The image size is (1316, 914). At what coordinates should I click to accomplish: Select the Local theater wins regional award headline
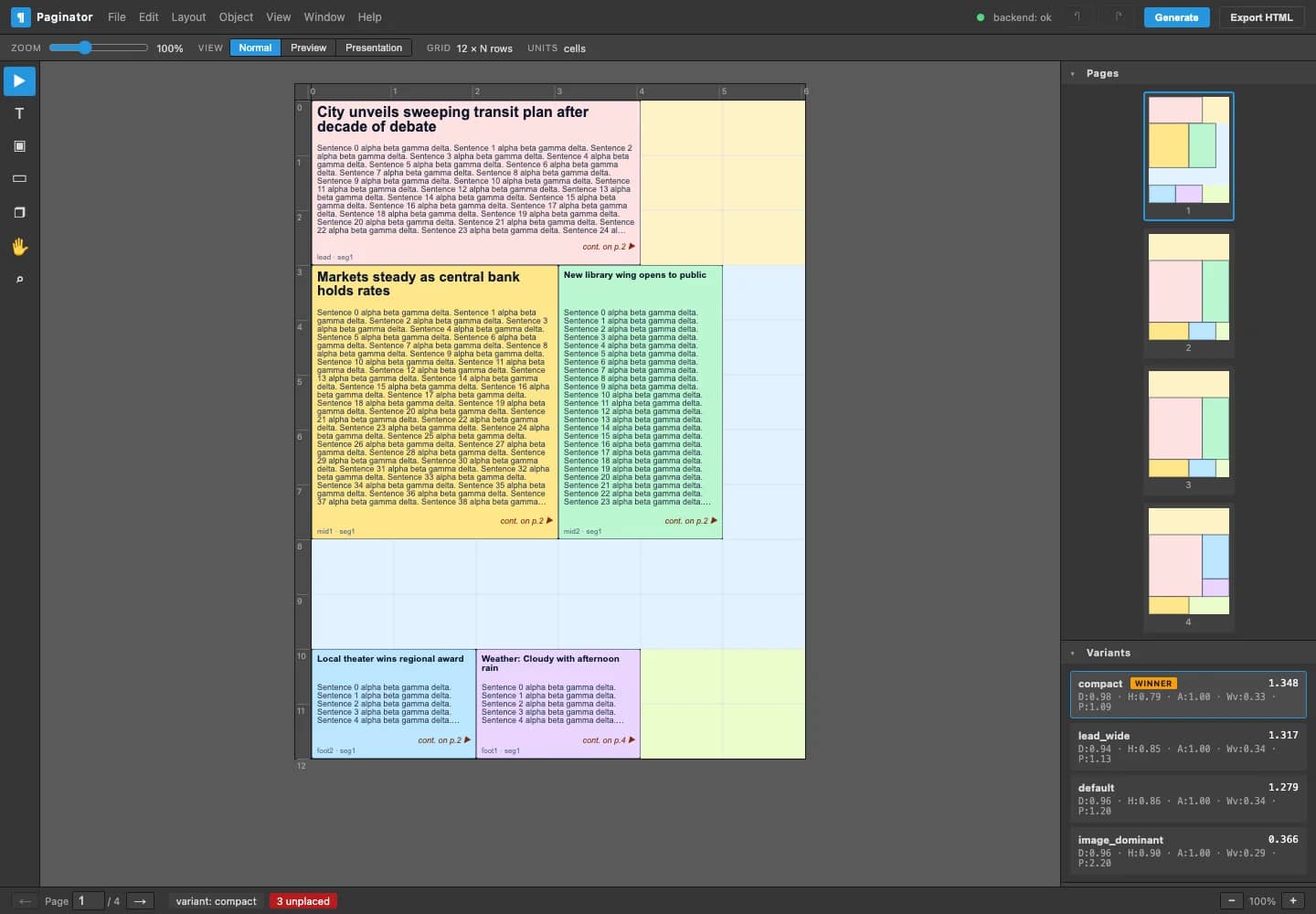point(390,658)
